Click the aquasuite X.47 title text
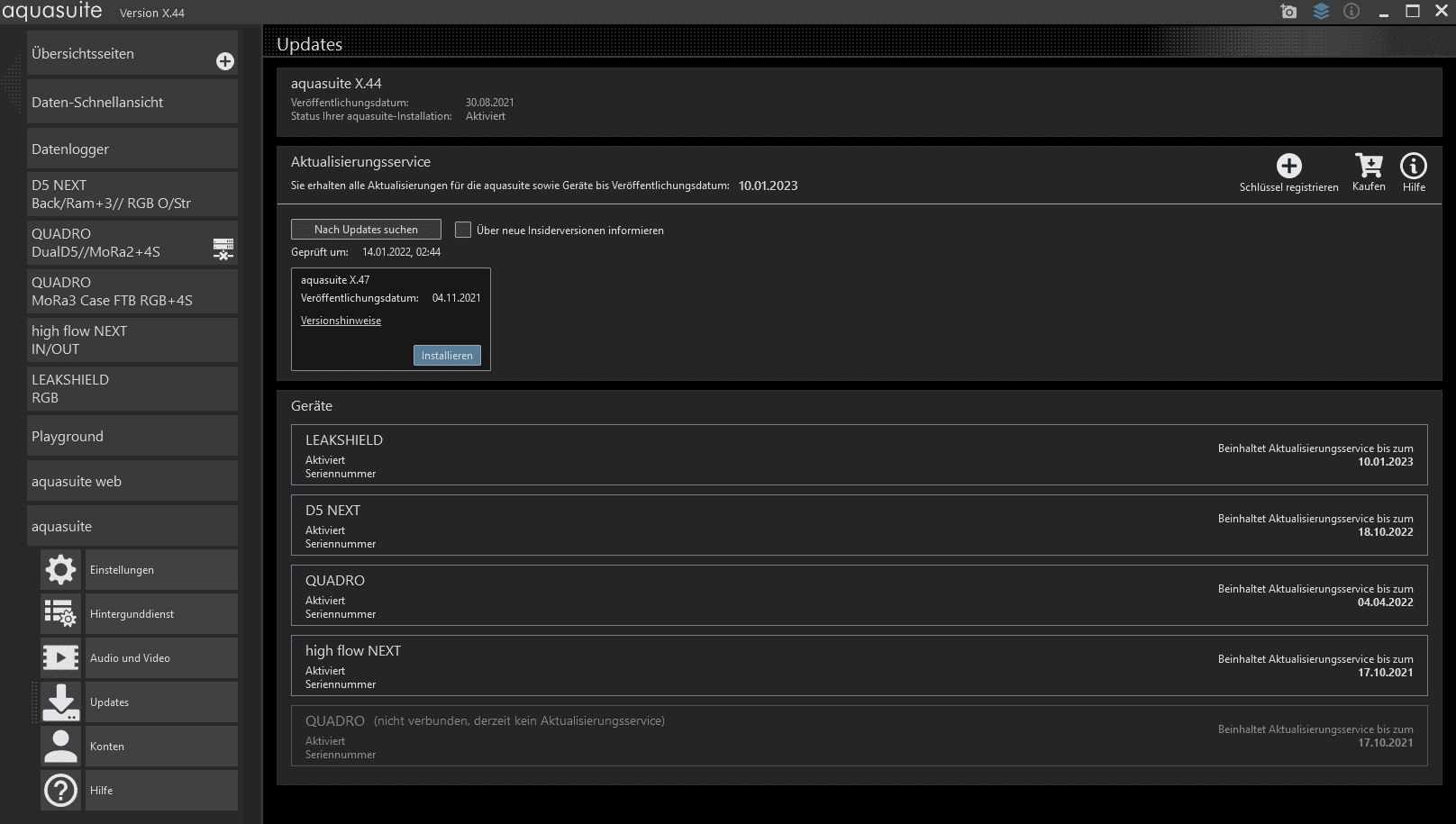Viewport: 1456px width, 824px height. point(335,280)
